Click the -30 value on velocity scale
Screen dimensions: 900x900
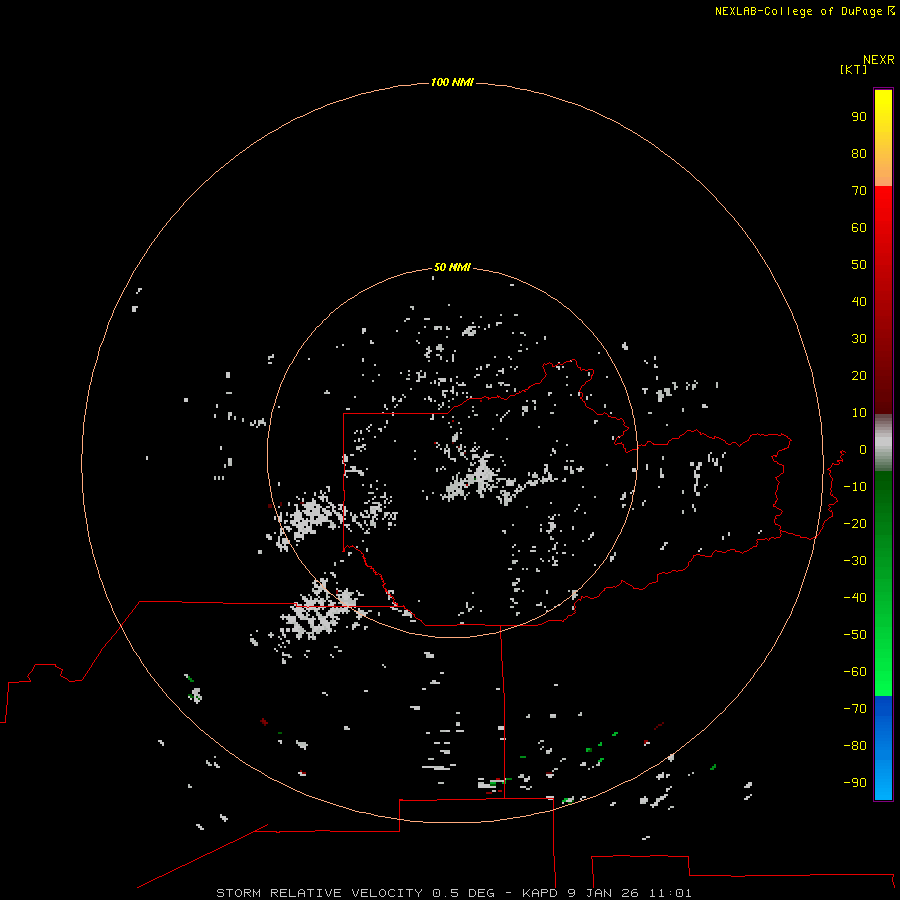click(855, 561)
